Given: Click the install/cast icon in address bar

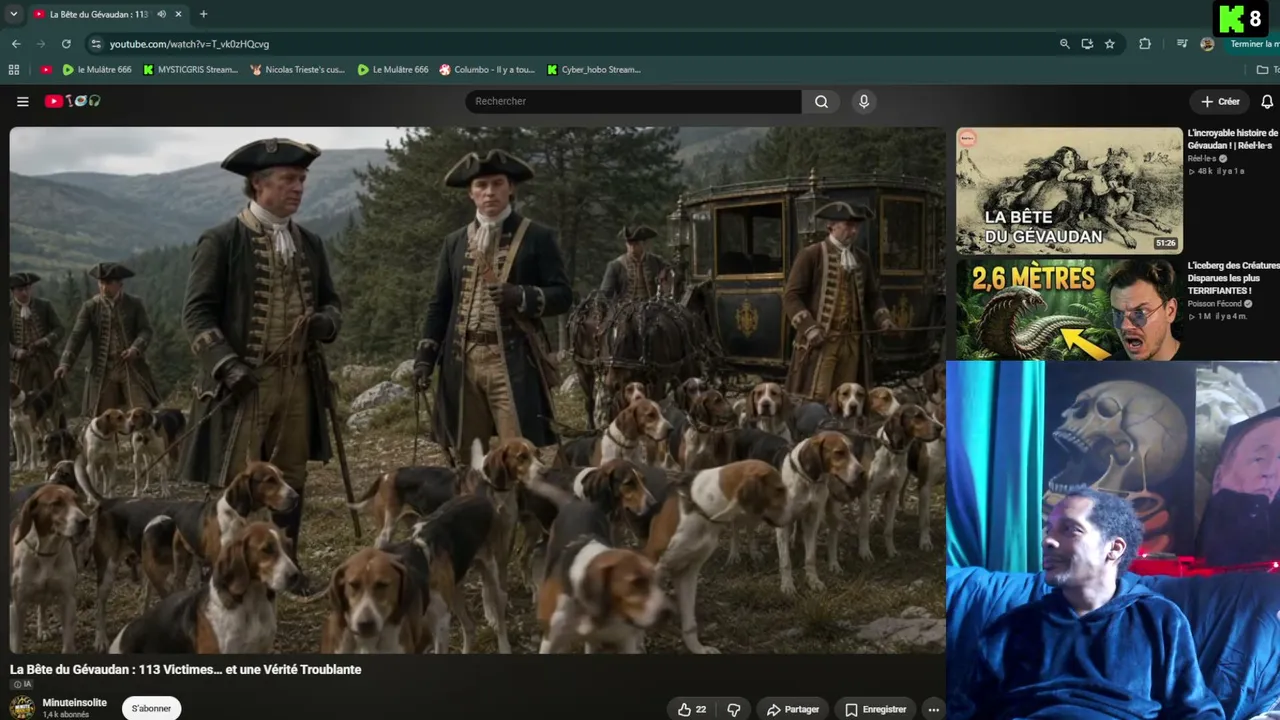Looking at the screenshot, I should (1087, 44).
